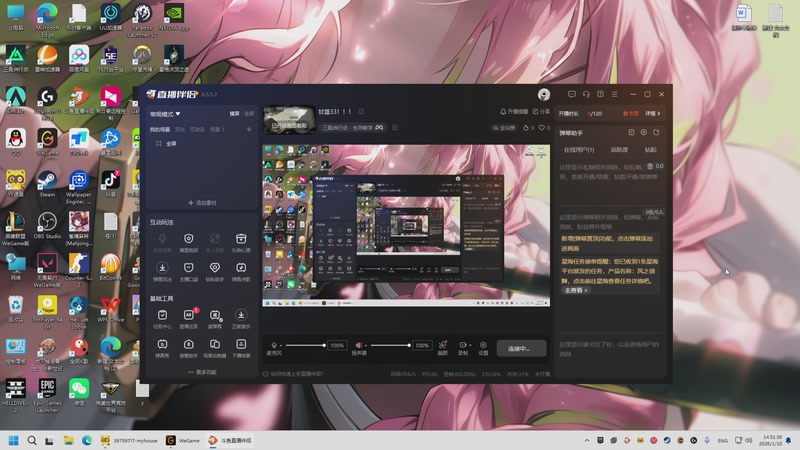Open the customer service headset icon
800x450 pixels.
[586, 94]
